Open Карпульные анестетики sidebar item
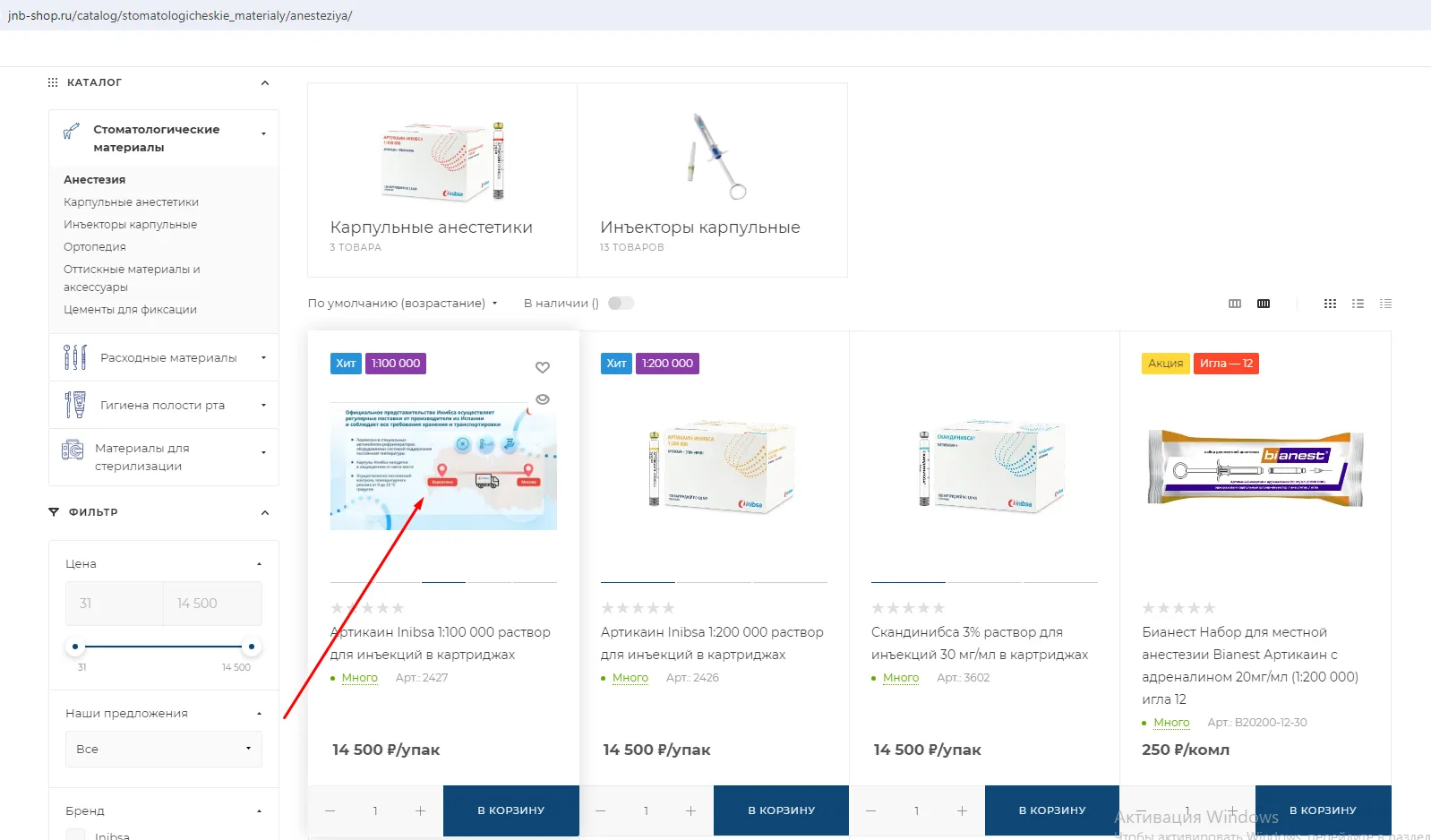This screenshot has width=1431, height=840. pos(131,202)
